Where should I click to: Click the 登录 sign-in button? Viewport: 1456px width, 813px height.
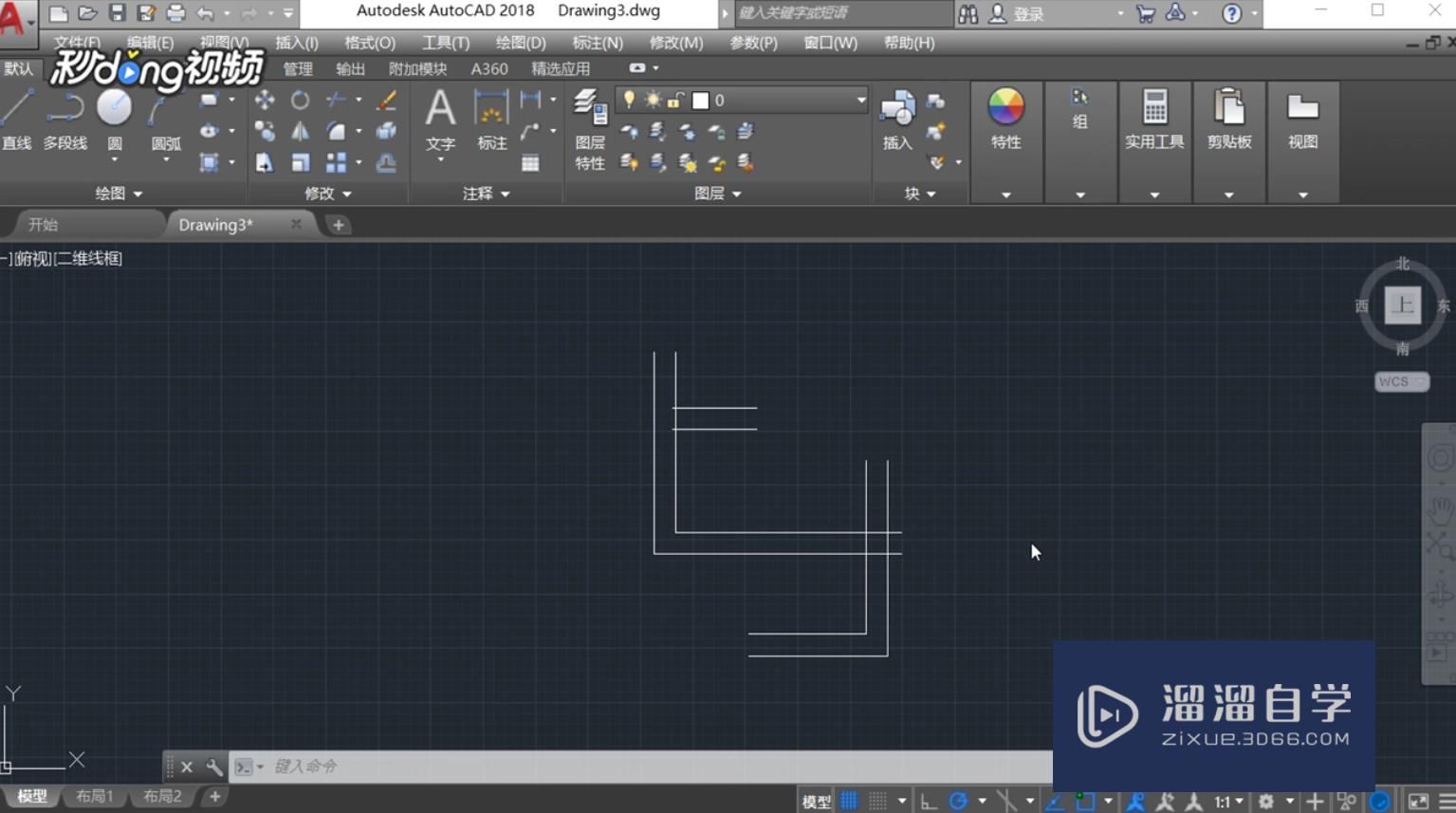coord(1028,14)
